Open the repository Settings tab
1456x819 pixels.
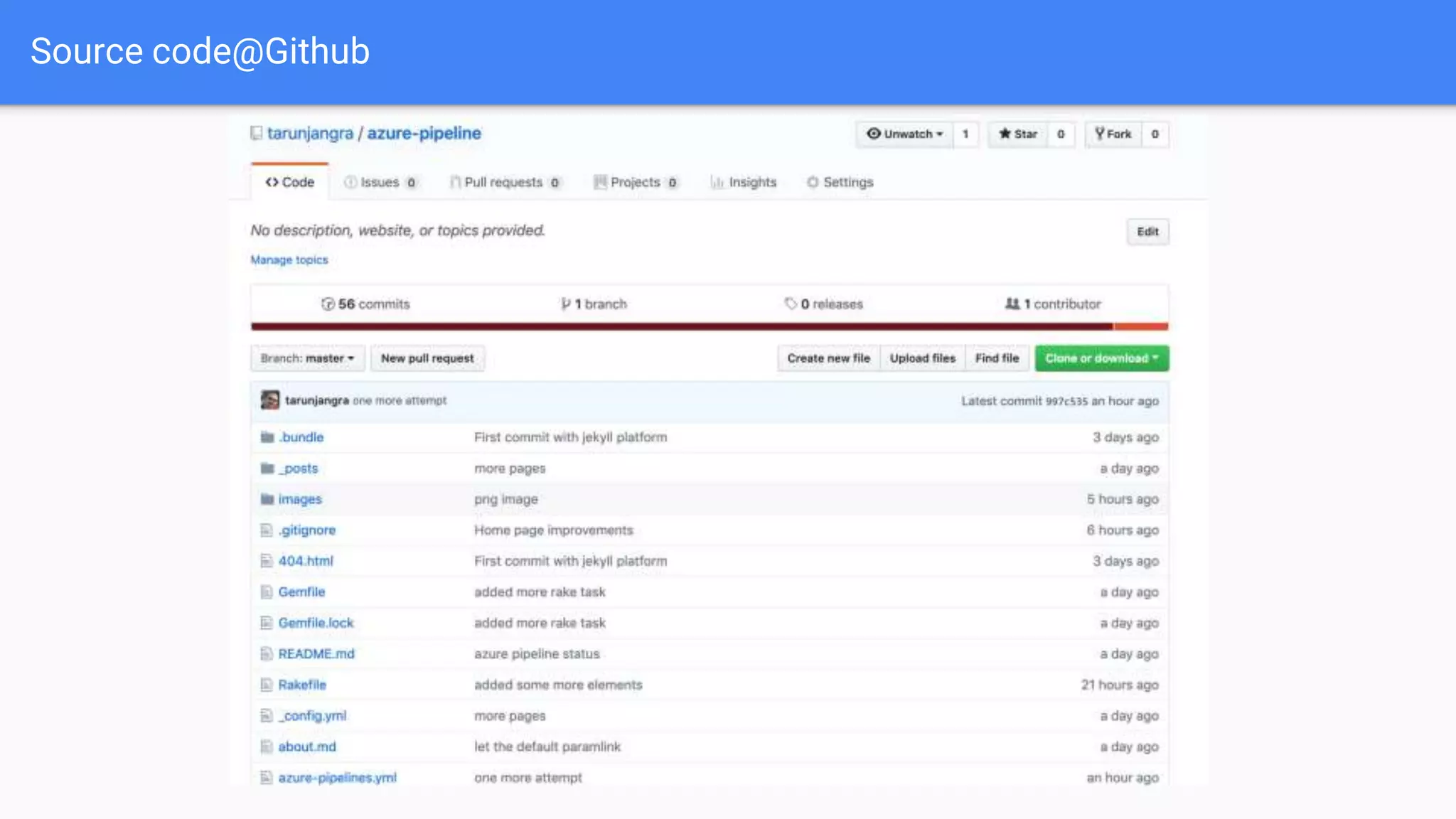(840, 182)
